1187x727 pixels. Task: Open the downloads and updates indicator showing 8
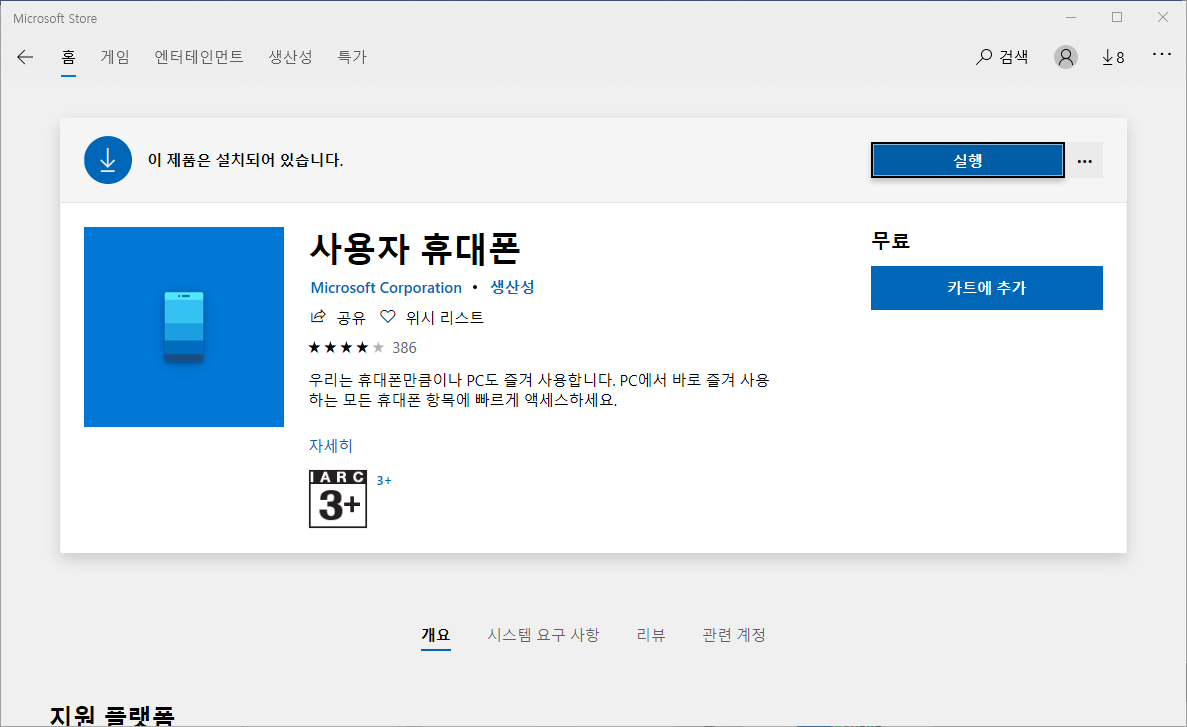point(1113,57)
